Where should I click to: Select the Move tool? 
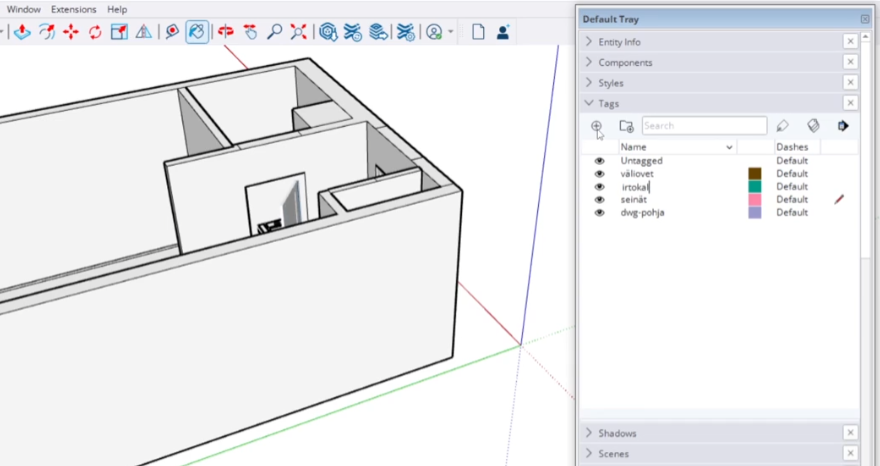pos(71,32)
